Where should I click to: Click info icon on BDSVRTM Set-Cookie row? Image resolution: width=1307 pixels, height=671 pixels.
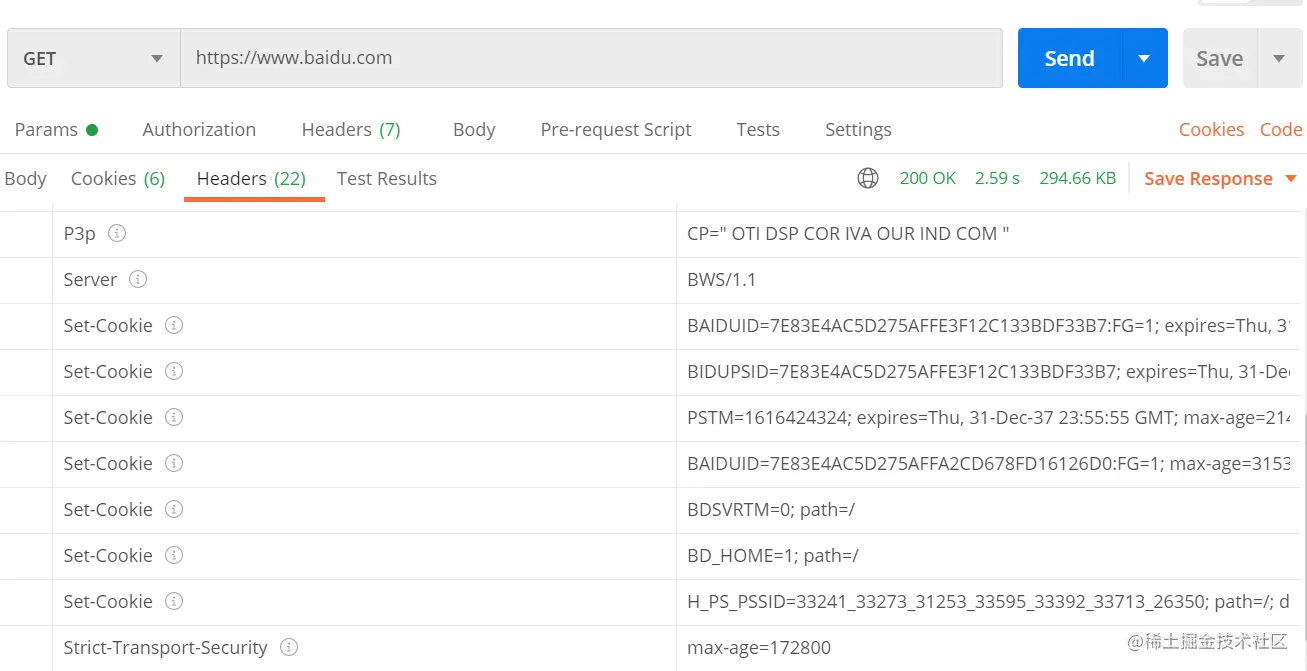click(174, 509)
